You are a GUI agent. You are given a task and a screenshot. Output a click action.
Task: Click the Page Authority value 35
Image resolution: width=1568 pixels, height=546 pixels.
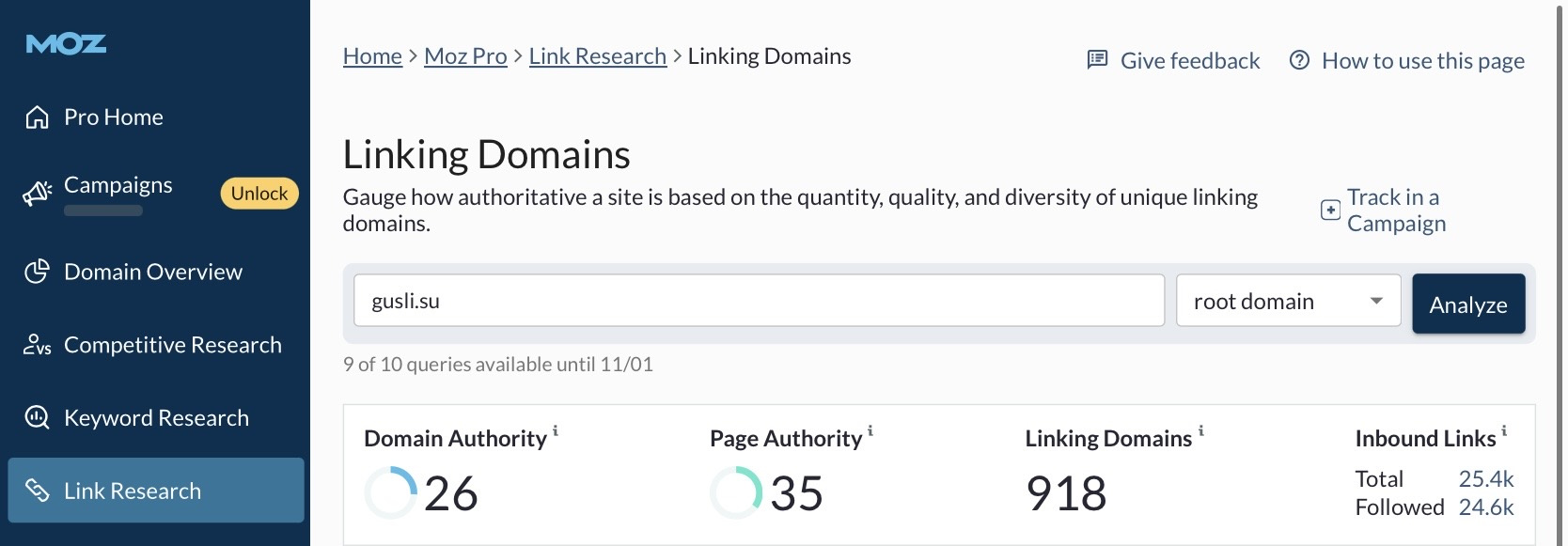click(797, 493)
